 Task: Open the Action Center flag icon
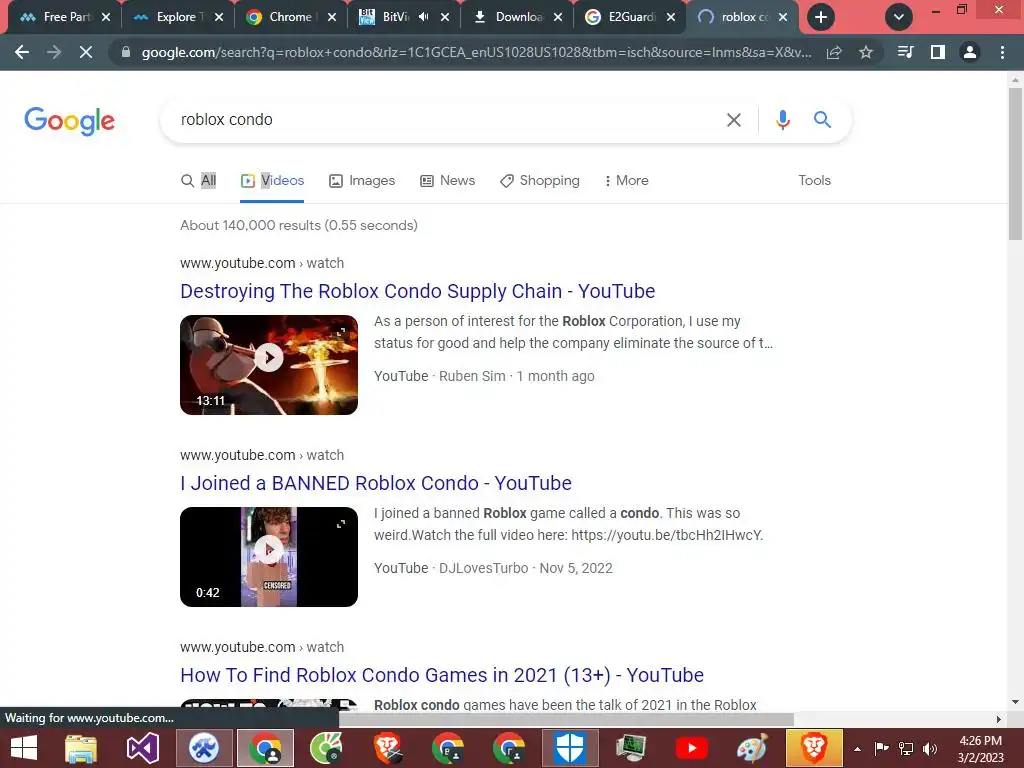pyautogui.click(x=882, y=749)
